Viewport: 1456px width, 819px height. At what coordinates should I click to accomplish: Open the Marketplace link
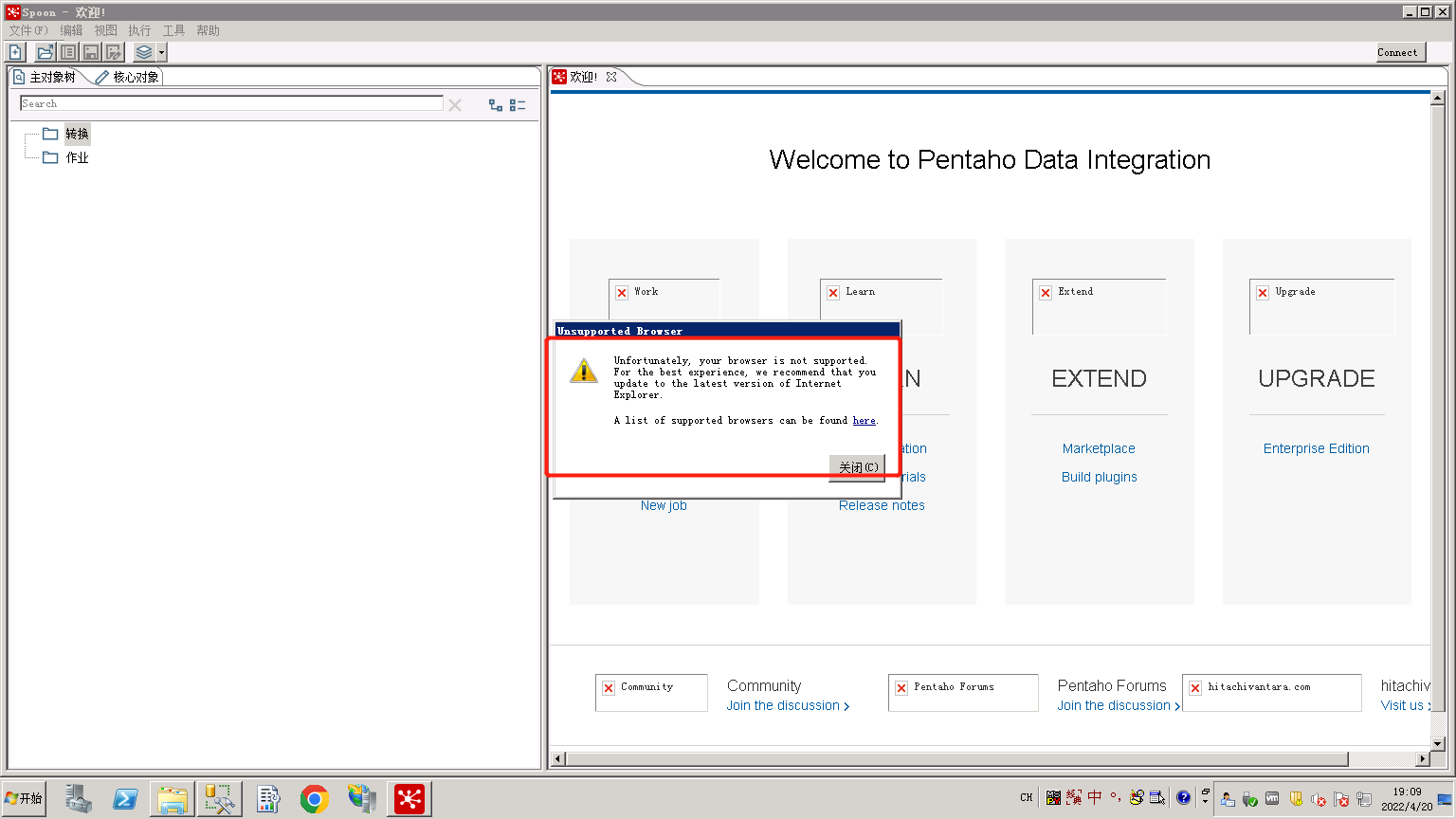(1099, 448)
